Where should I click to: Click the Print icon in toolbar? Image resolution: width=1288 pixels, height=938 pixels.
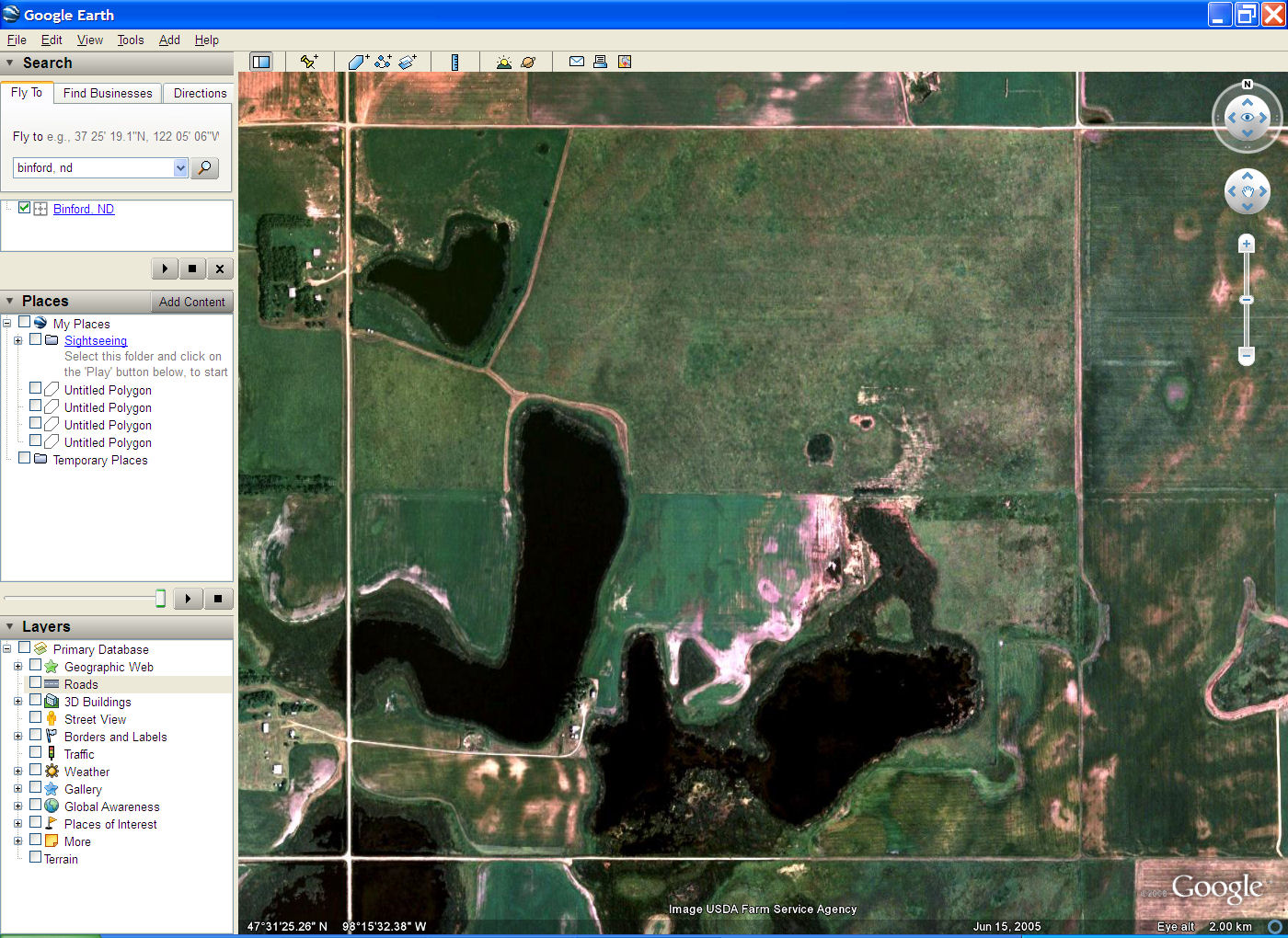tap(600, 62)
